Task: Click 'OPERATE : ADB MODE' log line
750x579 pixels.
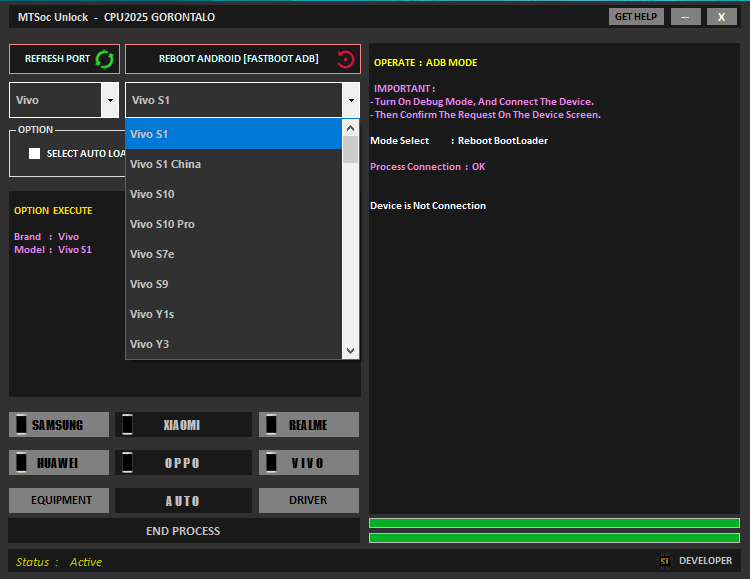Action: click(x=425, y=63)
